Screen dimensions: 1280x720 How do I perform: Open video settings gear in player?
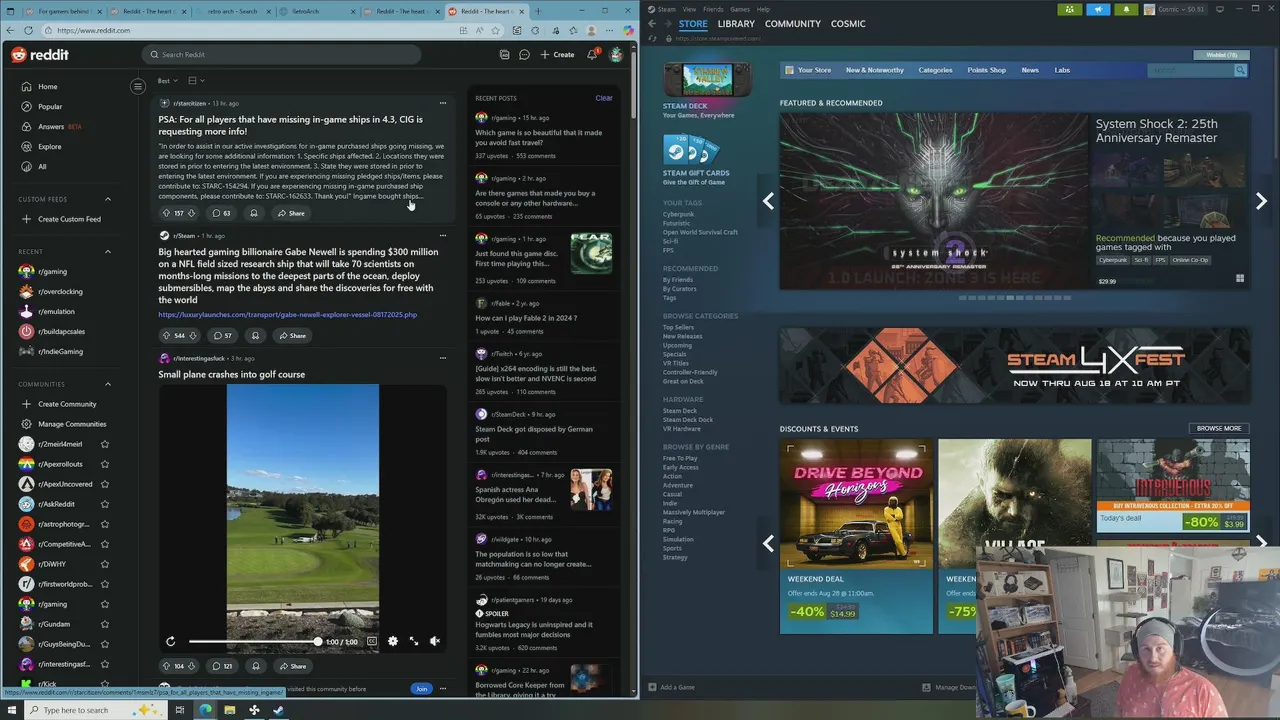click(392, 641)
